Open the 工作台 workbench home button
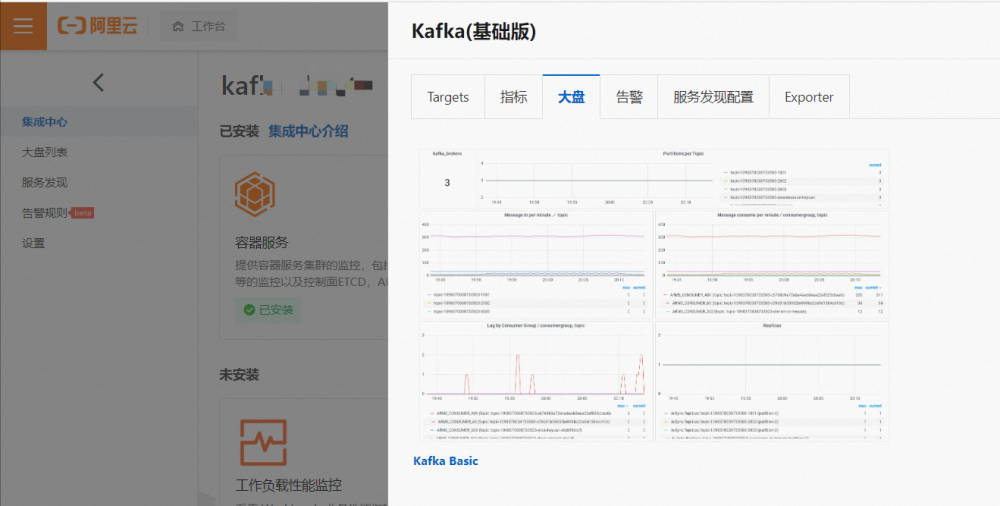Screen dimensions: 1000x506 198,26
